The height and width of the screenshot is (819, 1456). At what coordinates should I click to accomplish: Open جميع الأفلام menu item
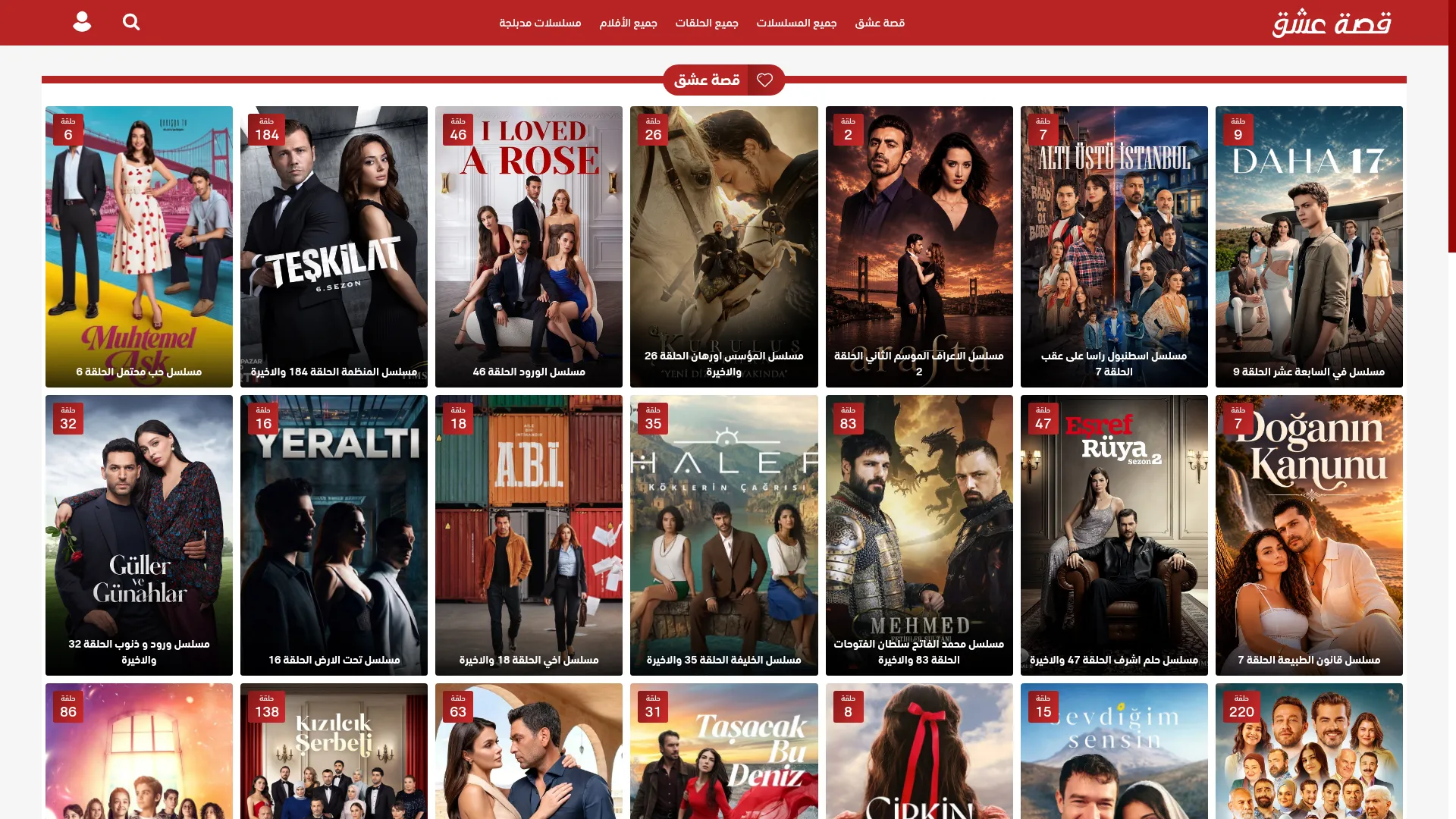(628, 23)
